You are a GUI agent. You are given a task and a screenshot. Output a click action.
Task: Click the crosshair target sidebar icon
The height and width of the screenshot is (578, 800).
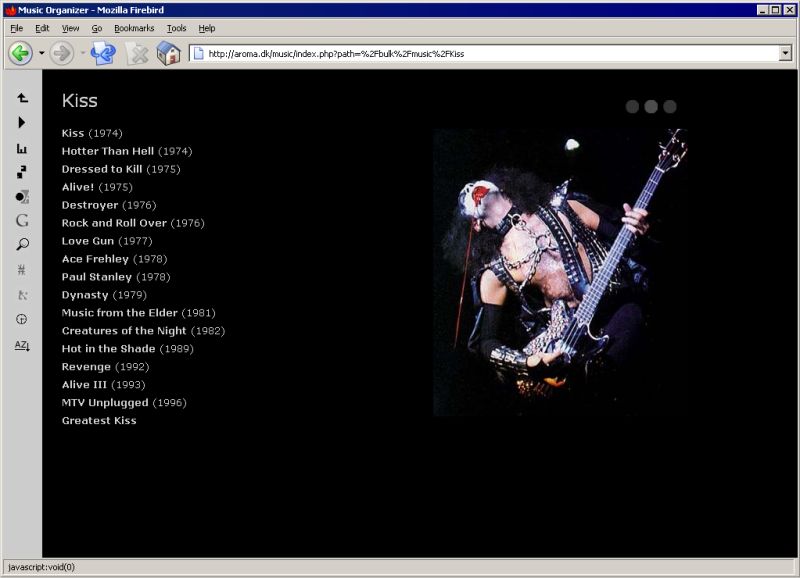[21, 319]
